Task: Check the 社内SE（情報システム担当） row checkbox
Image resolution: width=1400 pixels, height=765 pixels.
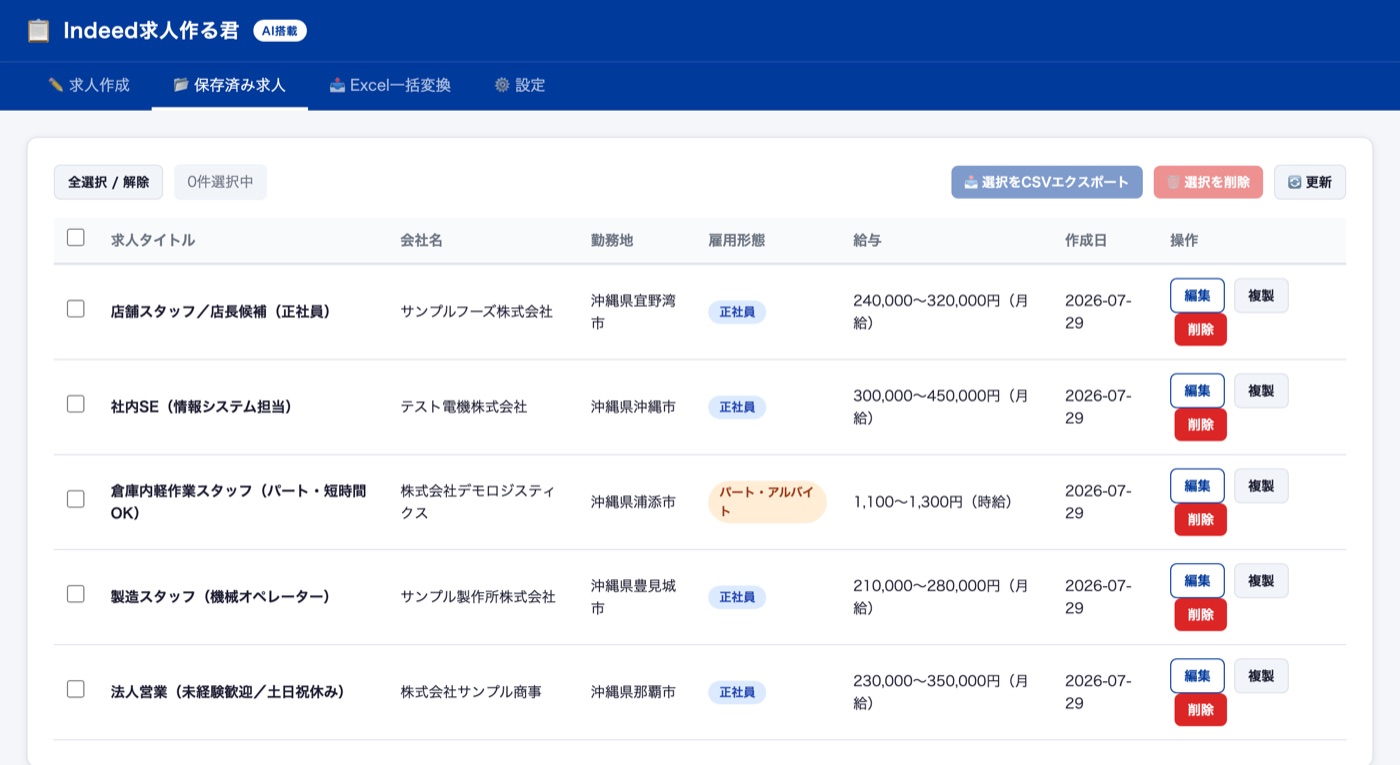Action: pyautogui.click(x=76, y=404)
